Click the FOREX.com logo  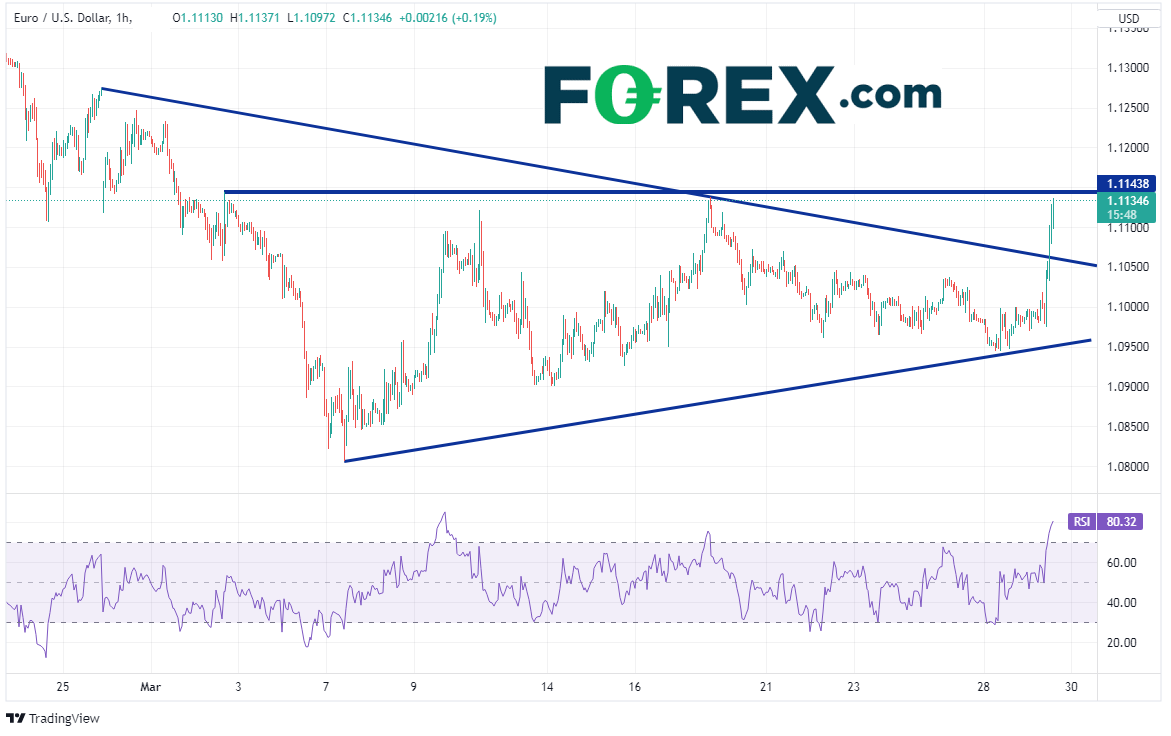point(742,95)
